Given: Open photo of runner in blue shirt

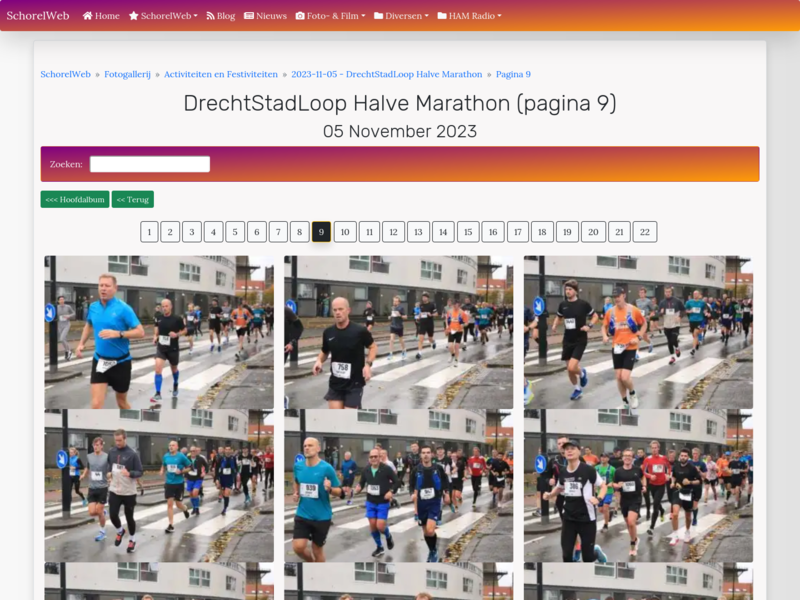Looking at the screenshot, I should coord(159,332).
